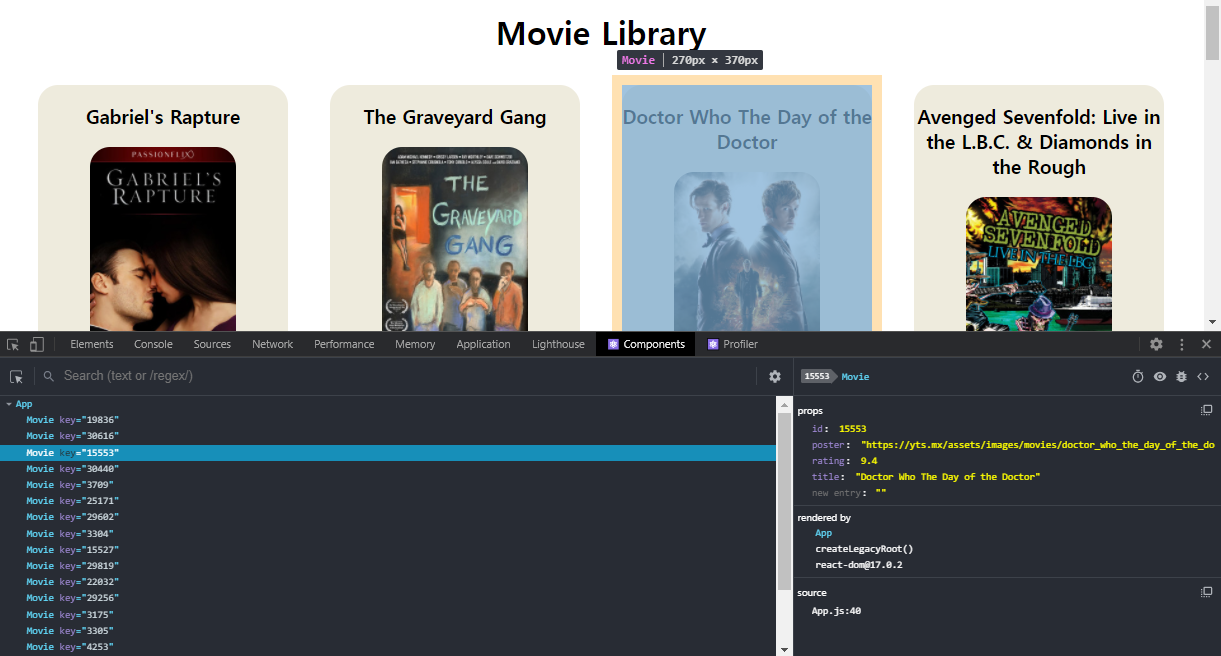The height and width of the screenshot is (656, 1221).
Task: Click the page's vertical scrollbar thumb
Action: 1212,33
